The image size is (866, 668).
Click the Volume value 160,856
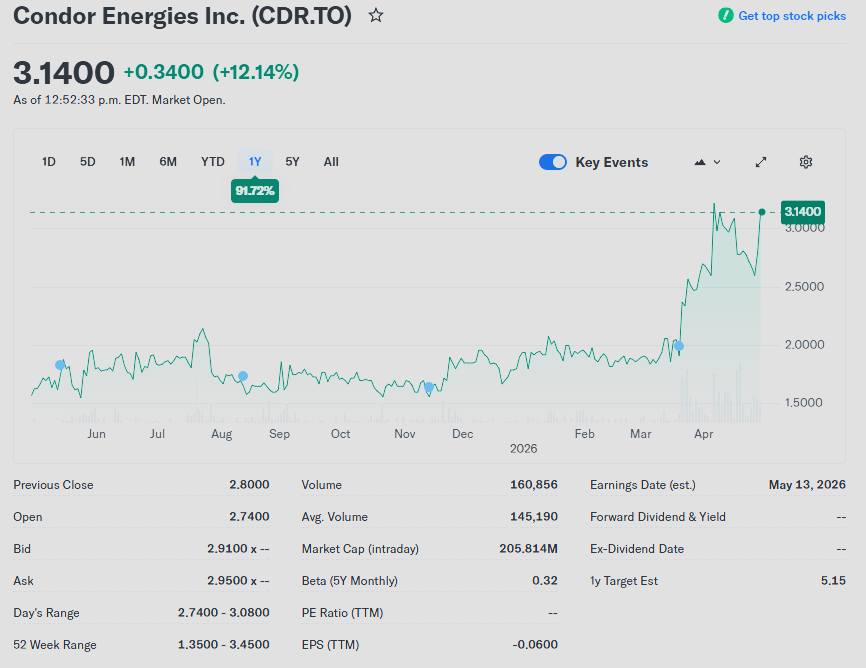(x=534, y=485)
